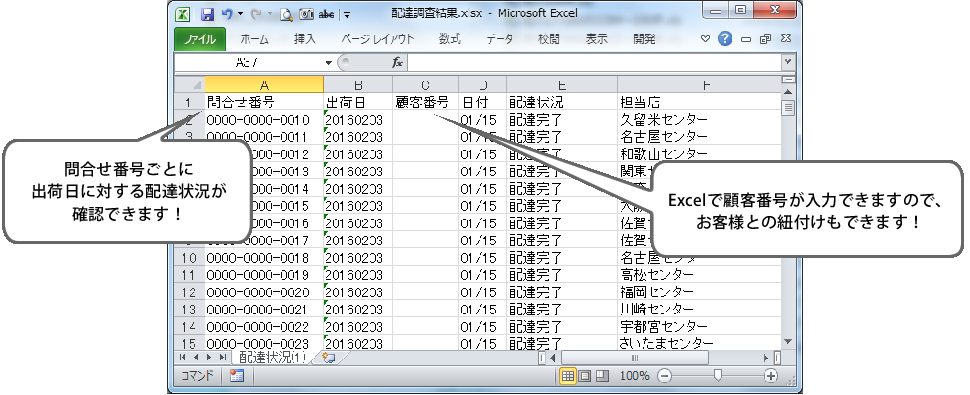Viewport: 970px width, 395px height.
Task: Click the fx Insert Function button
Action: tap(397, 62)
